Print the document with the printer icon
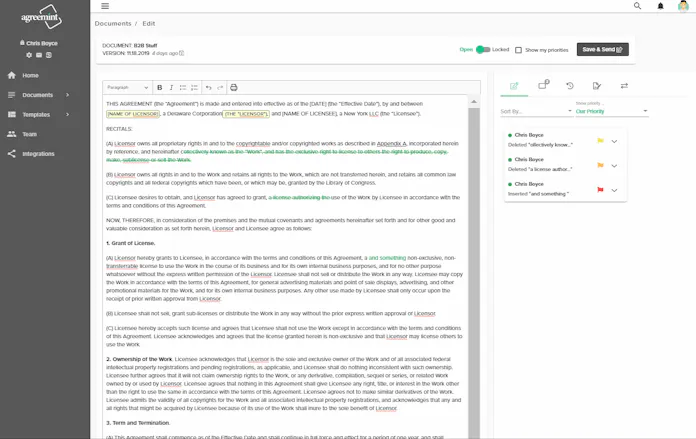696x439 pixels. pyautogui.click(x=233, y=87)
